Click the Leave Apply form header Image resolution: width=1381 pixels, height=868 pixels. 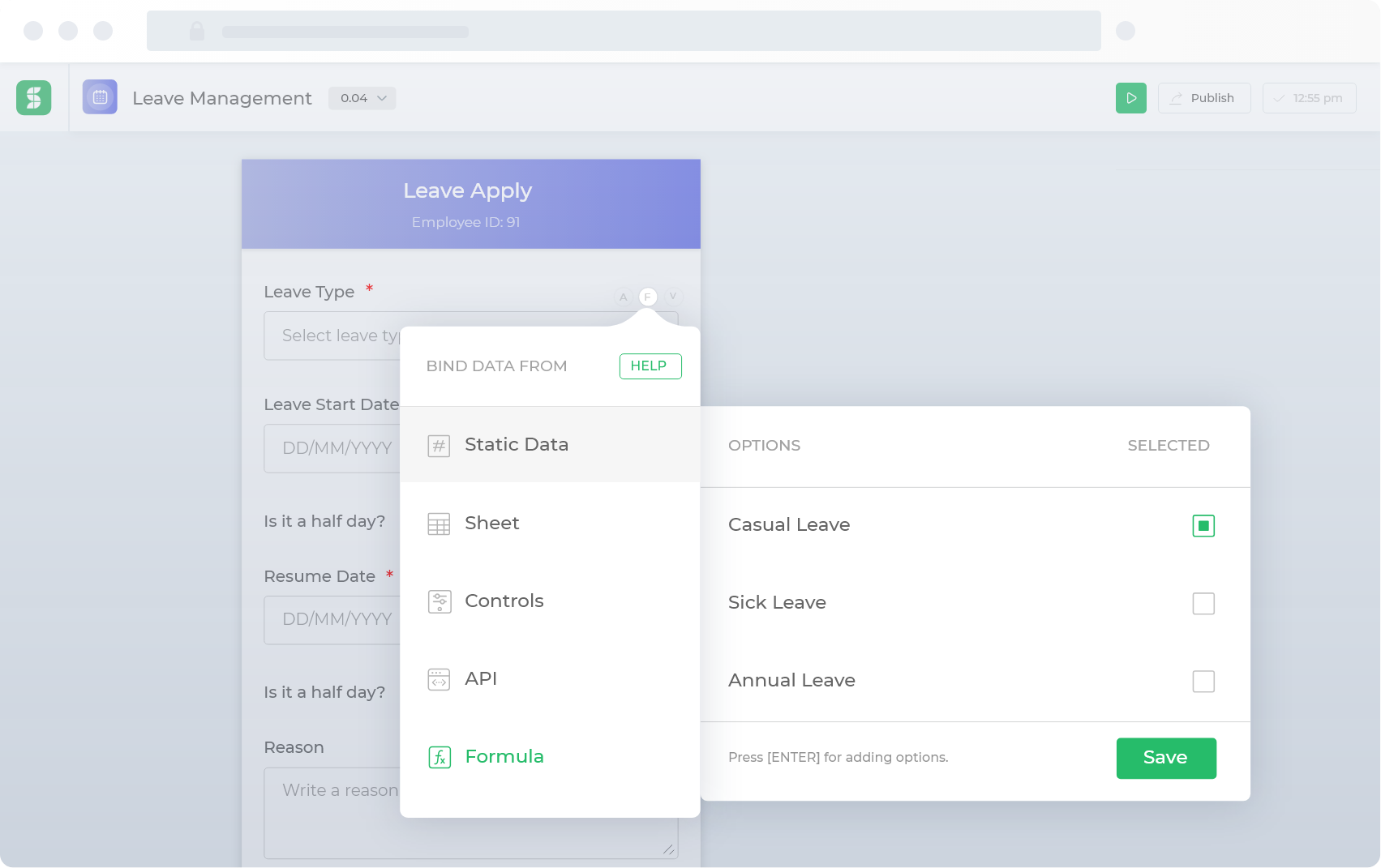(471, 204)
